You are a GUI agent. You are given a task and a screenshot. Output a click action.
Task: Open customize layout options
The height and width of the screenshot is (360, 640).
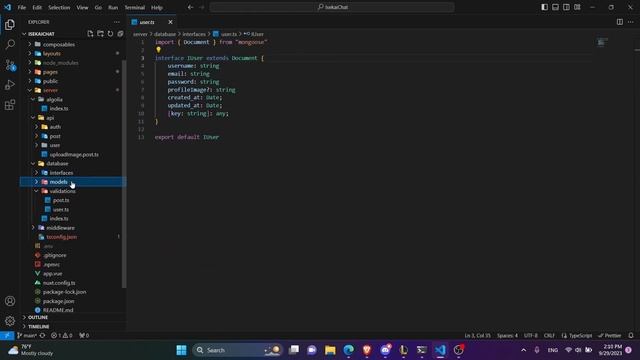577,7
